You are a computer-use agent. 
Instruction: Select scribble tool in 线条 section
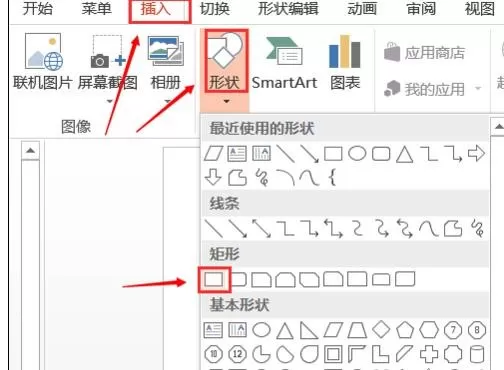(x=477, y=229)
